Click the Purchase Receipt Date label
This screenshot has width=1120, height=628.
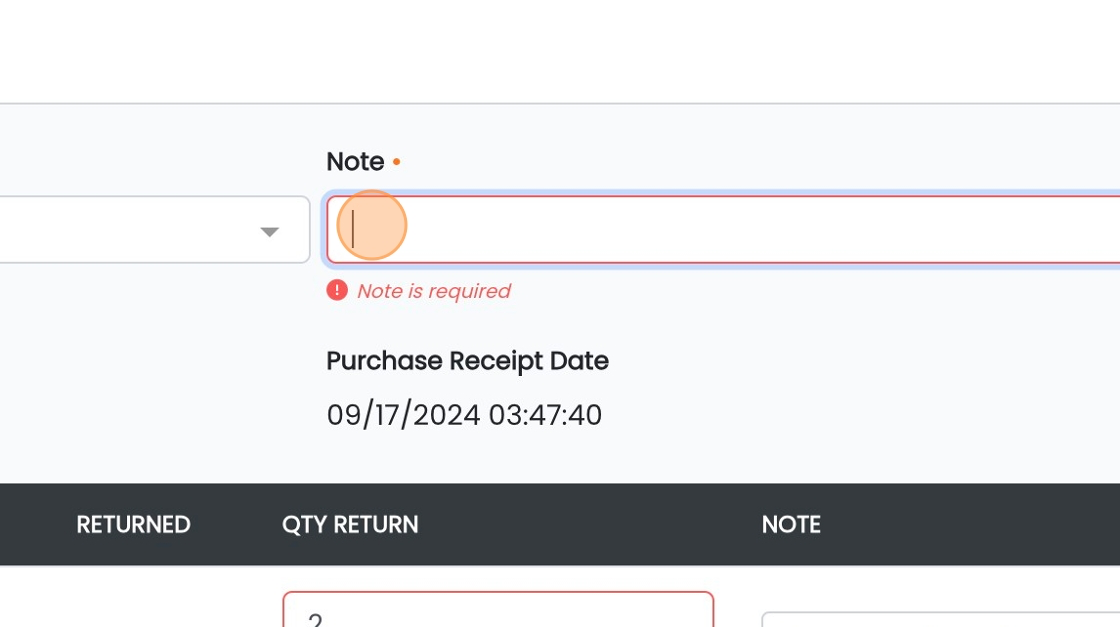point(467,361)
